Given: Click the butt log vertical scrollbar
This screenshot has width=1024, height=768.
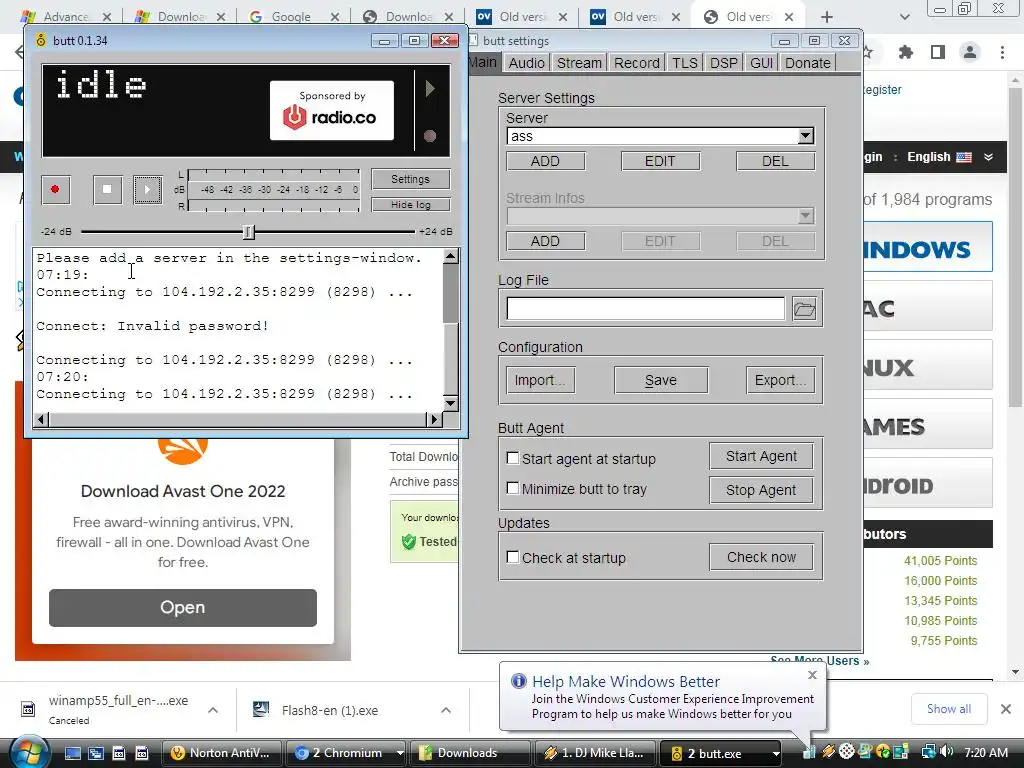Looking at the screenshot, I should coord(451,330).
